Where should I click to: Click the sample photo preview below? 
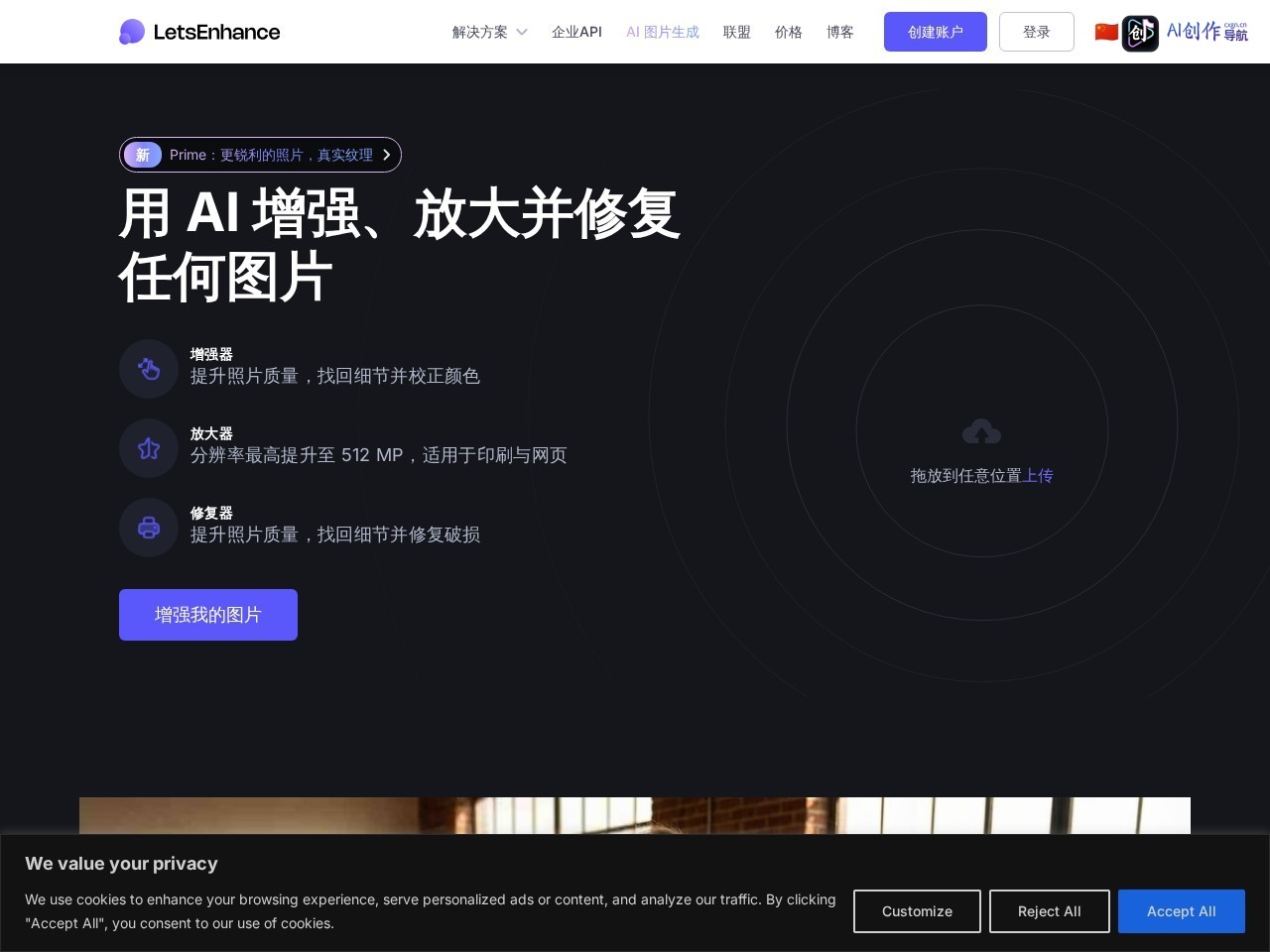click(x=635, y=815)
